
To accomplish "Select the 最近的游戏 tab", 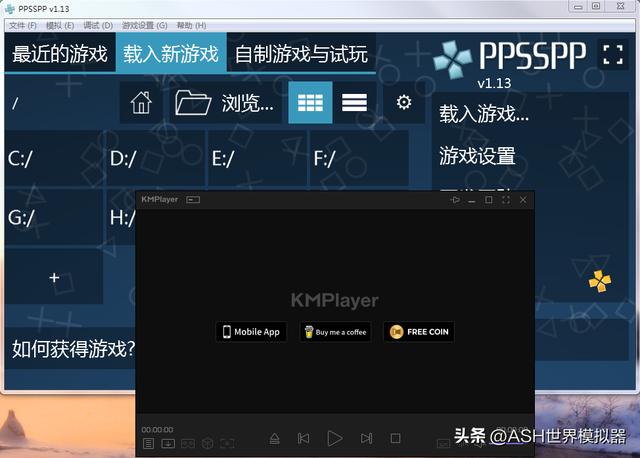I will (60, 54).
